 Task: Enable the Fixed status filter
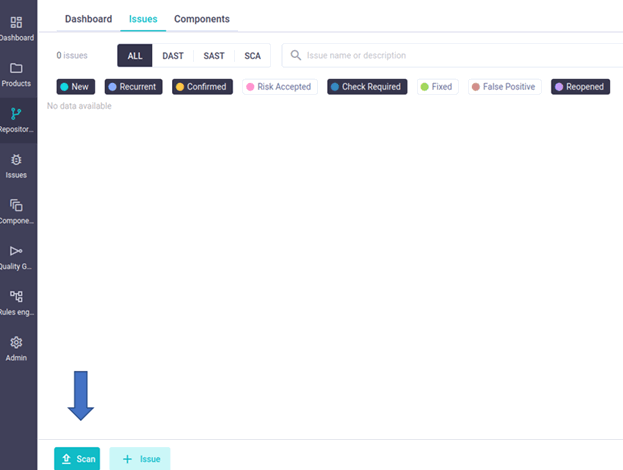point(437,87)
